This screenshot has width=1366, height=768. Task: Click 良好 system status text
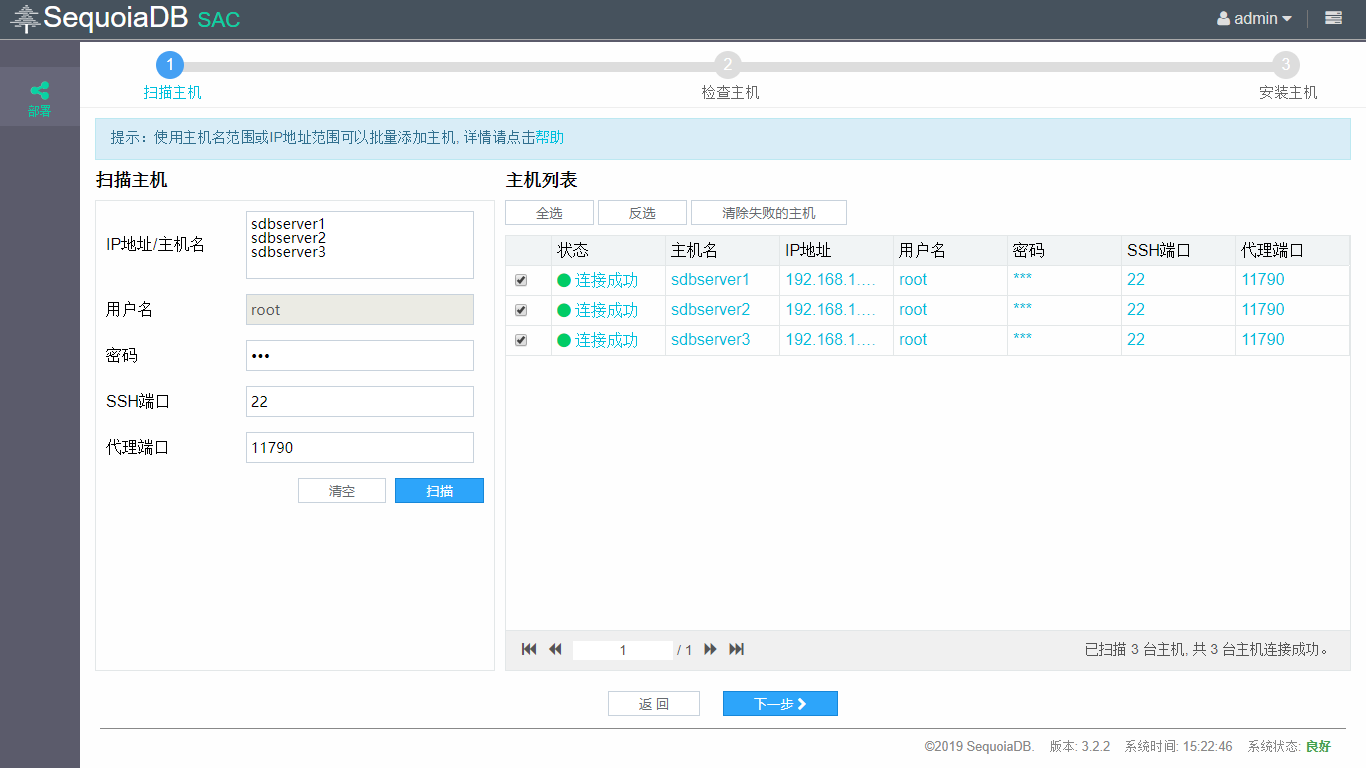click(1318, 747)
